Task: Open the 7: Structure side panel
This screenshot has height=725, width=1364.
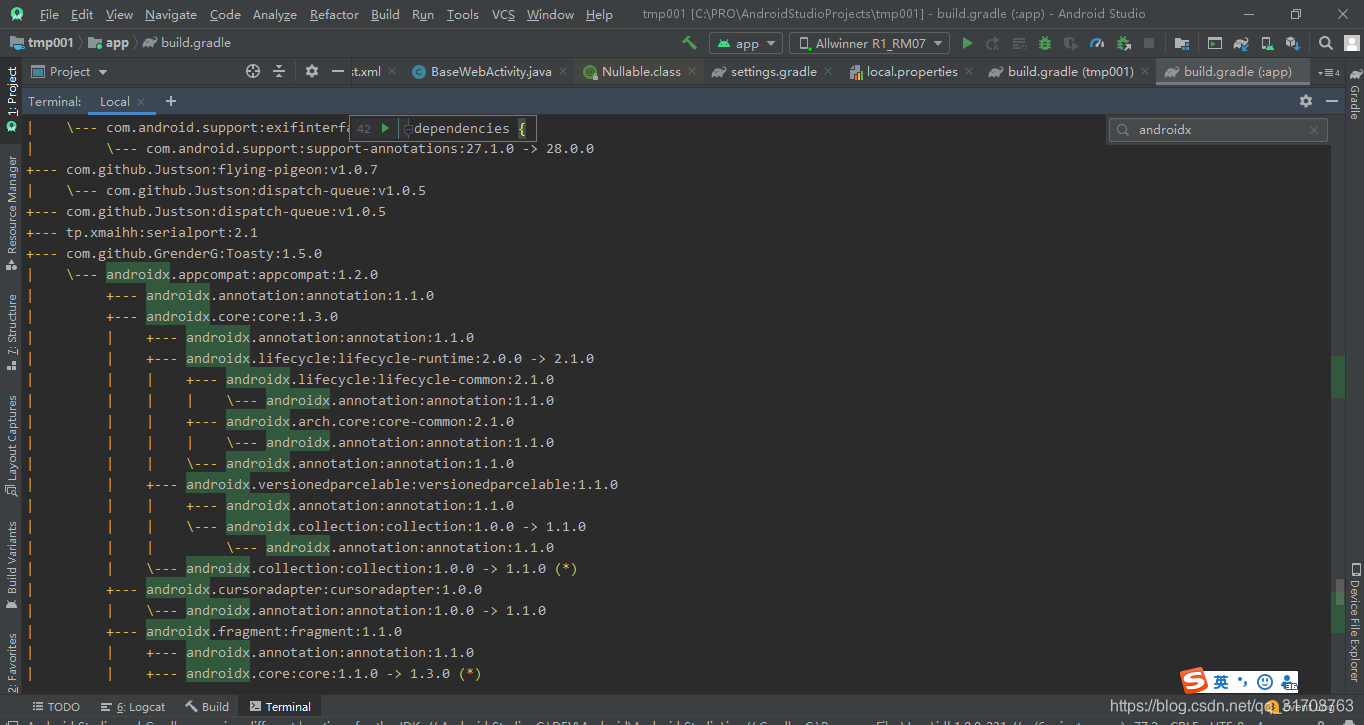Action: [12, 331]
